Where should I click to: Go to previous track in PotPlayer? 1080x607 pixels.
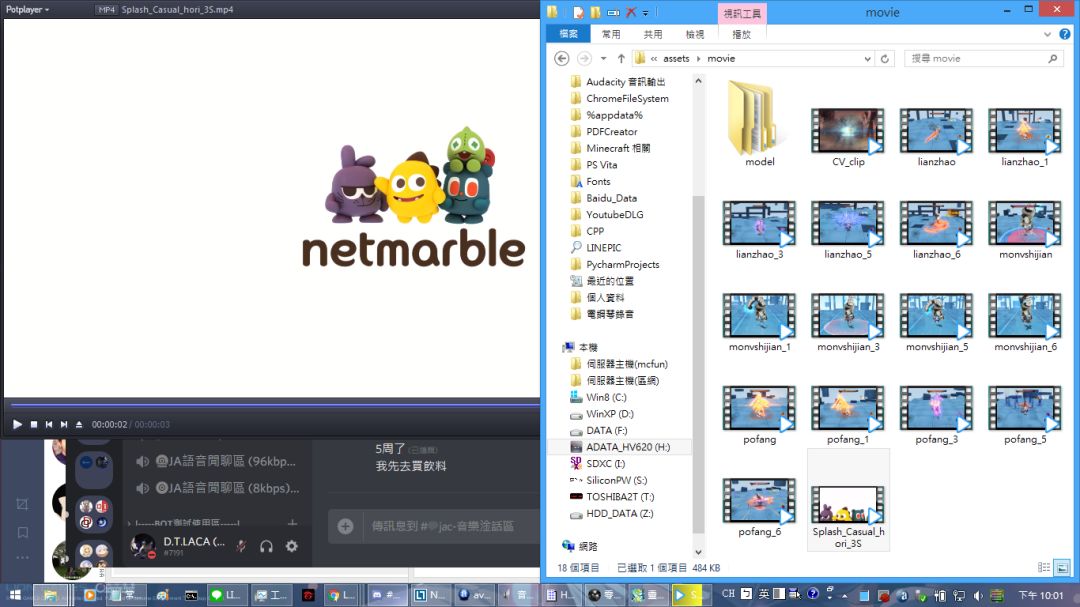point(49,424)
